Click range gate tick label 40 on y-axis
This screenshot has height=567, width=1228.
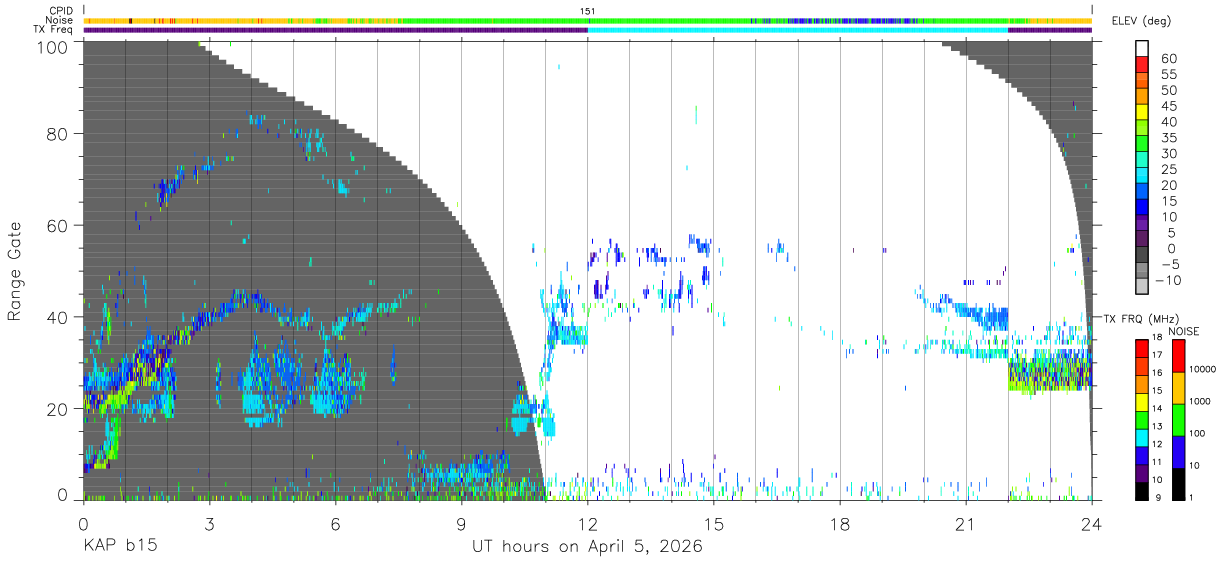point(59,317)
